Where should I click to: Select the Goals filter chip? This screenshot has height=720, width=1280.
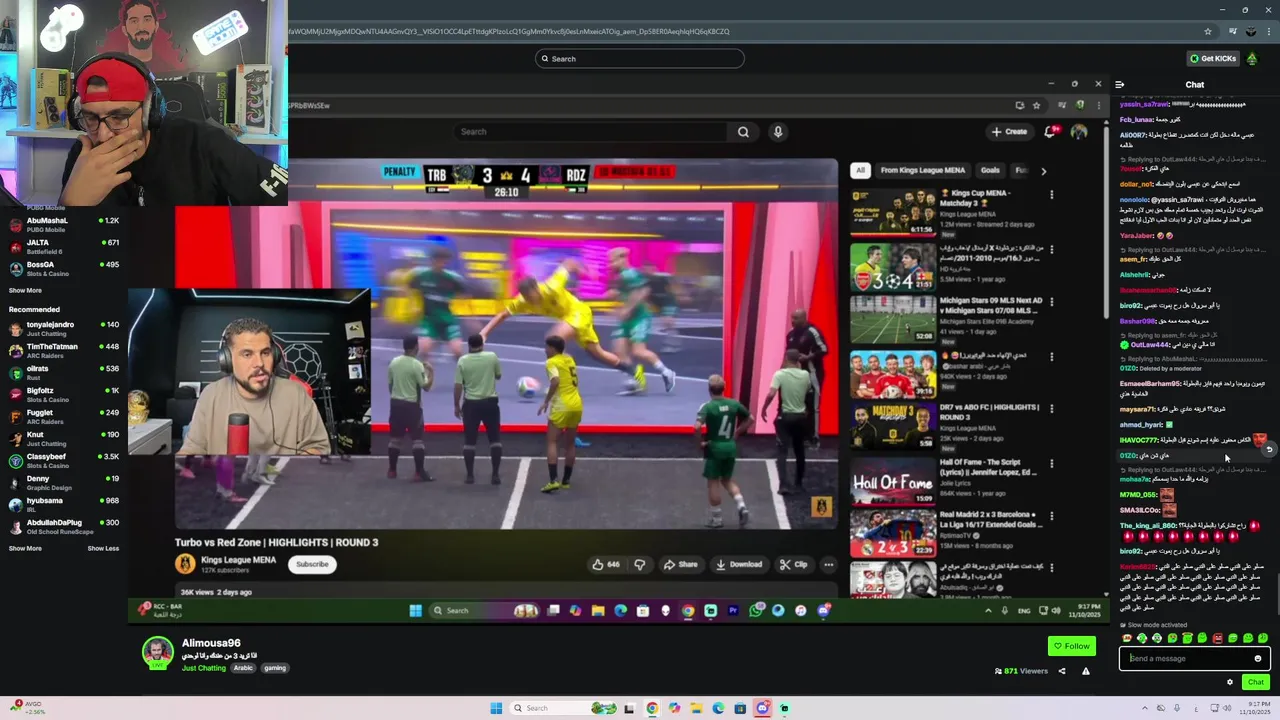click(990, 171)
